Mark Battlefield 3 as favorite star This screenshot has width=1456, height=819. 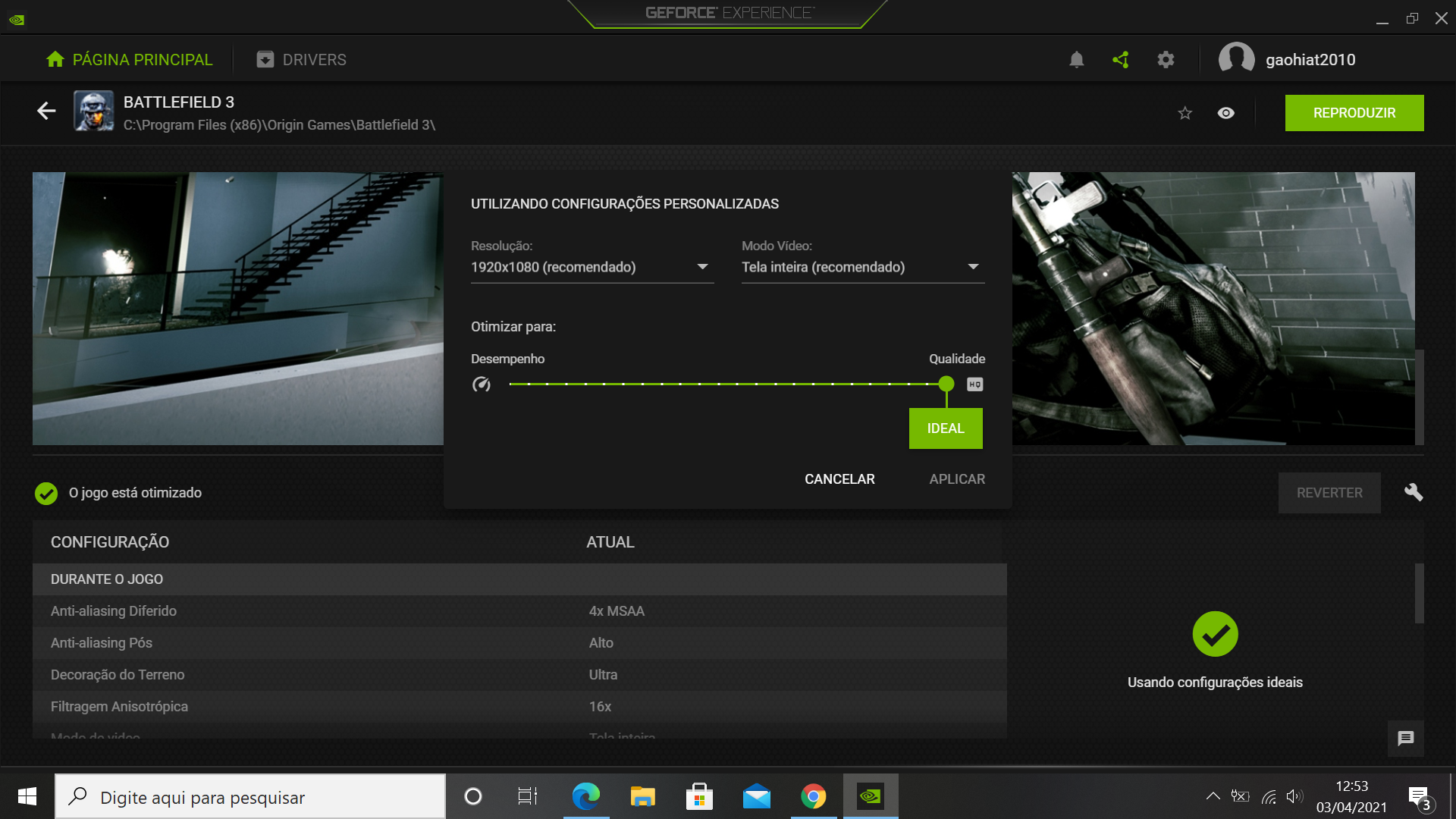pyautogui.click(x=1185, y=113)
